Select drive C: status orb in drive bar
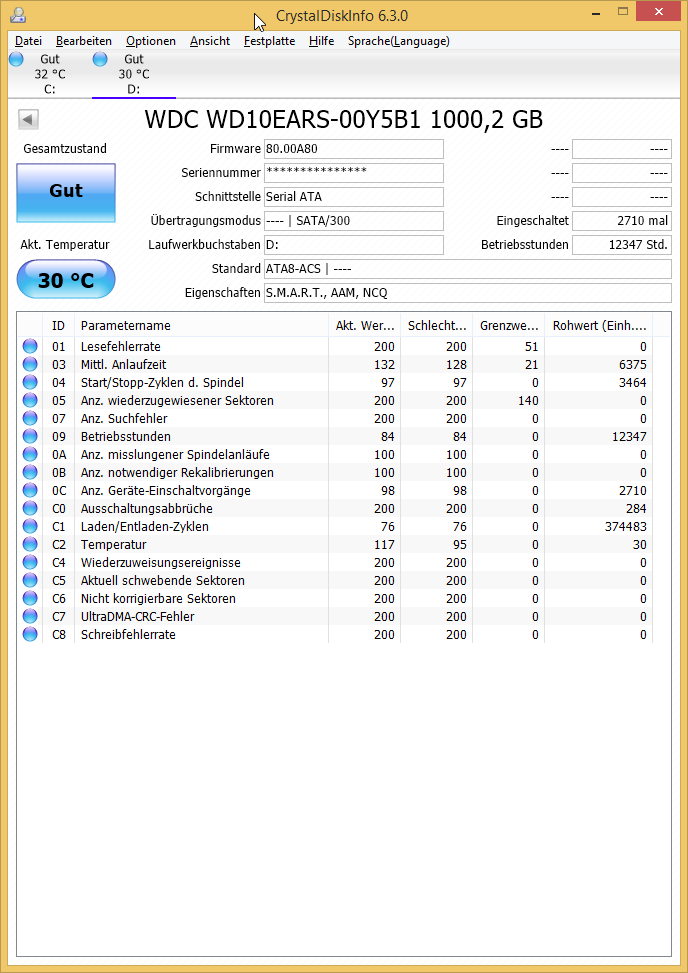The width and height of the screenshot is (688, 973). (16, 59)
